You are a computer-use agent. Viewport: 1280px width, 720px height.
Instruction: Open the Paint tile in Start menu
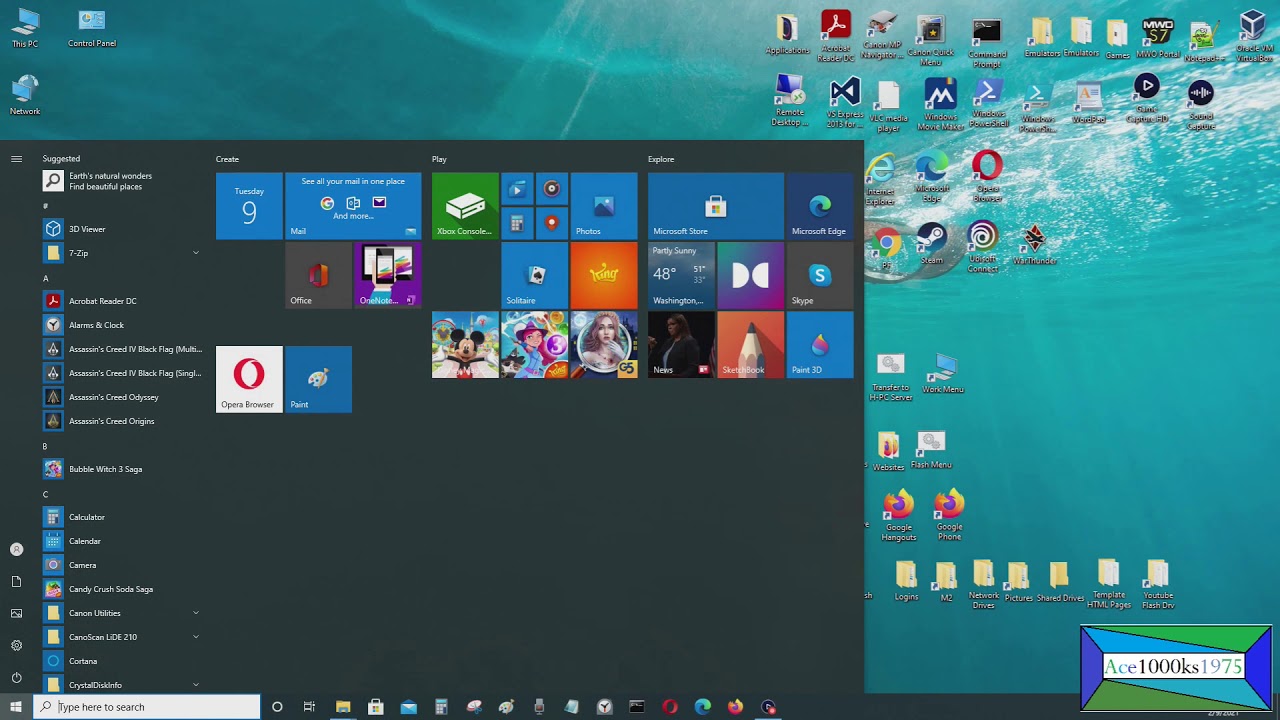[x=318, y=379]
